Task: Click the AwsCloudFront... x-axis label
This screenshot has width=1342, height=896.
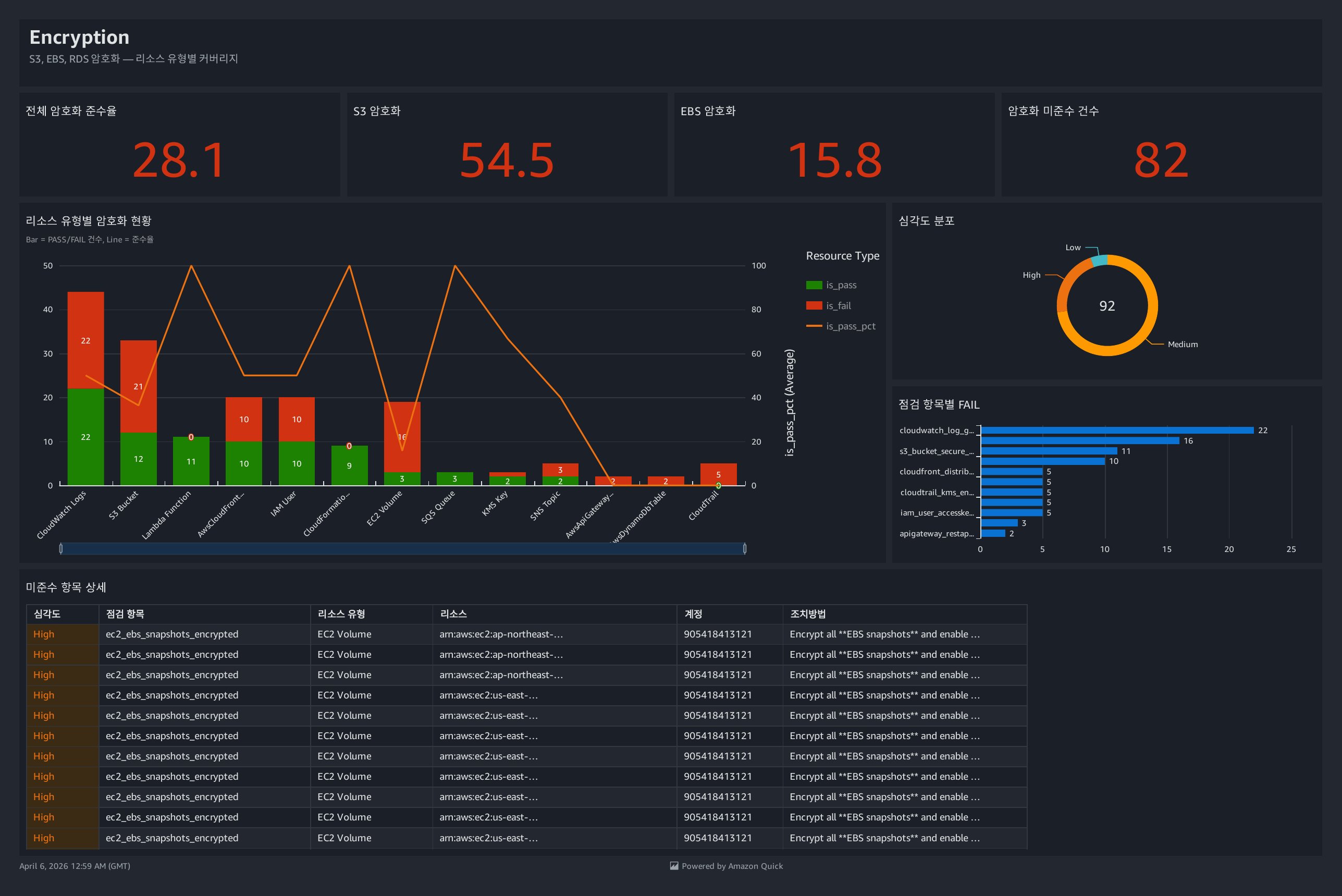Action: click(220, 514)
